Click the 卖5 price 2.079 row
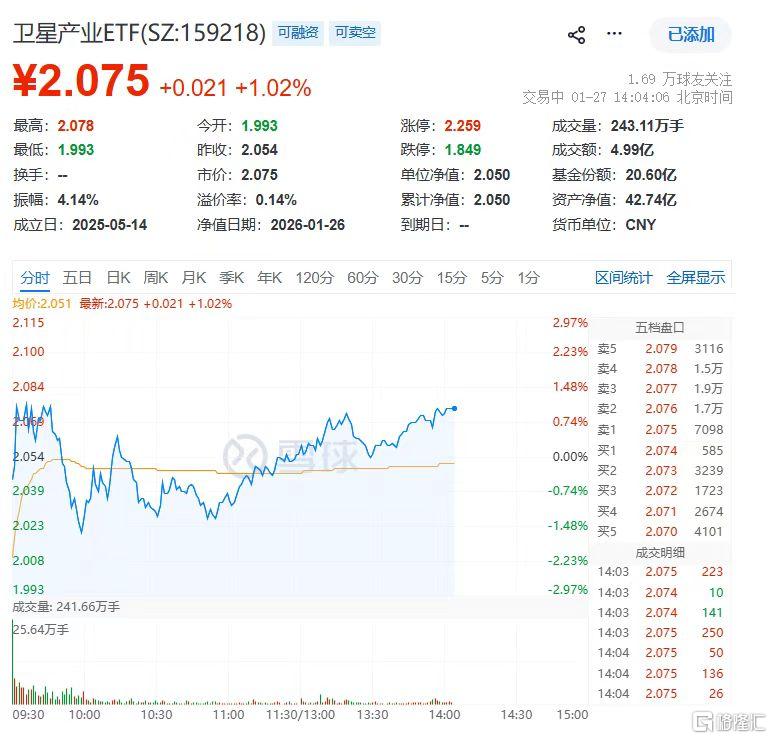 point(660,349)
